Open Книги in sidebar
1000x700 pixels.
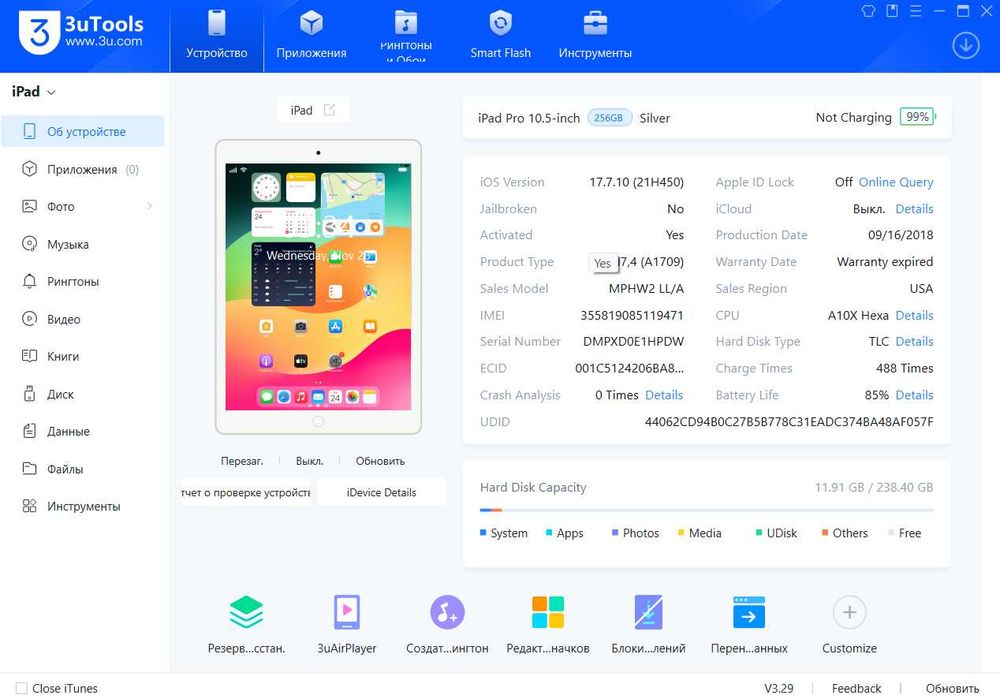tap(83, 356)
